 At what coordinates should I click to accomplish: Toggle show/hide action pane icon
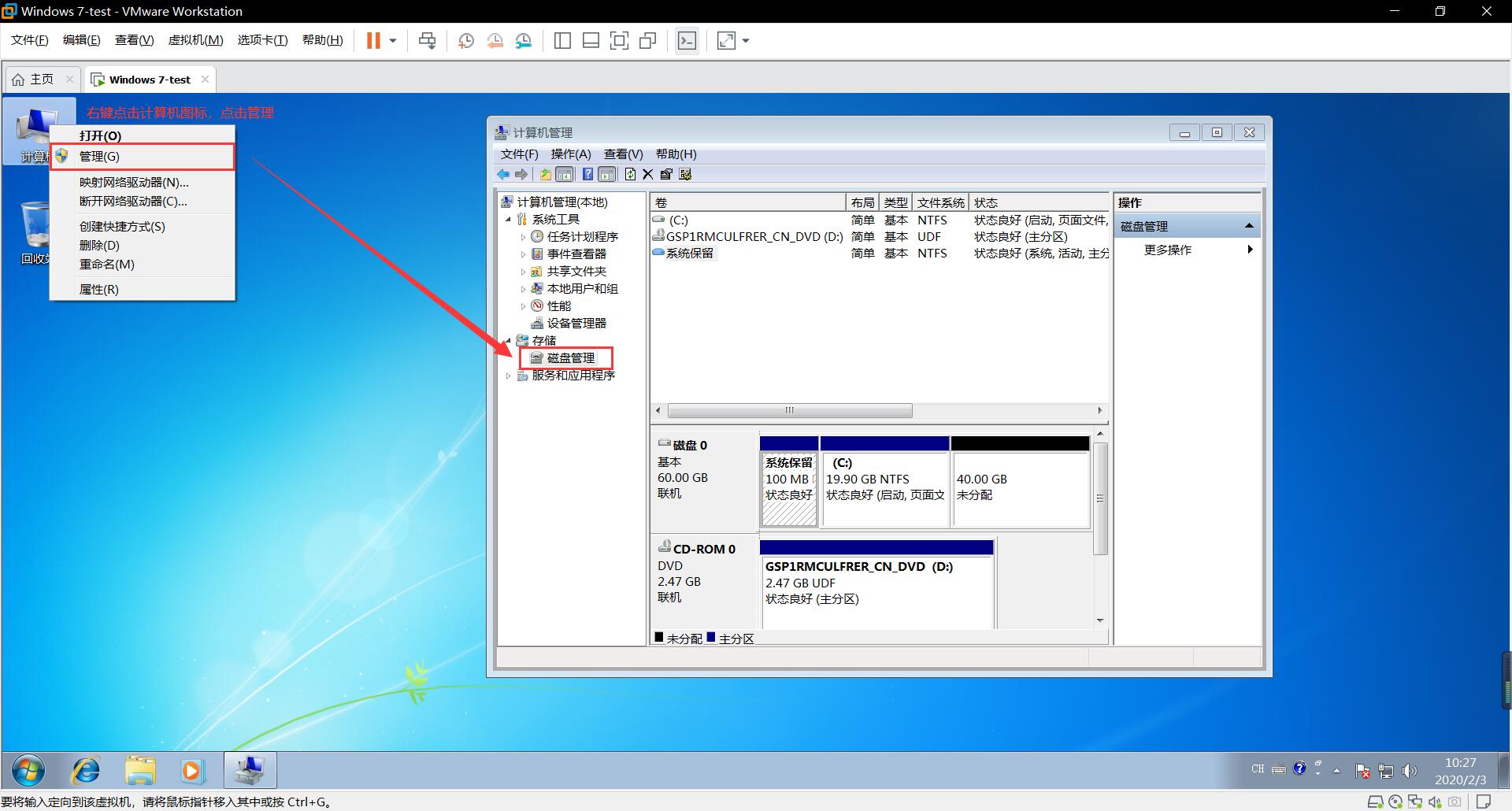coord(607,174)
